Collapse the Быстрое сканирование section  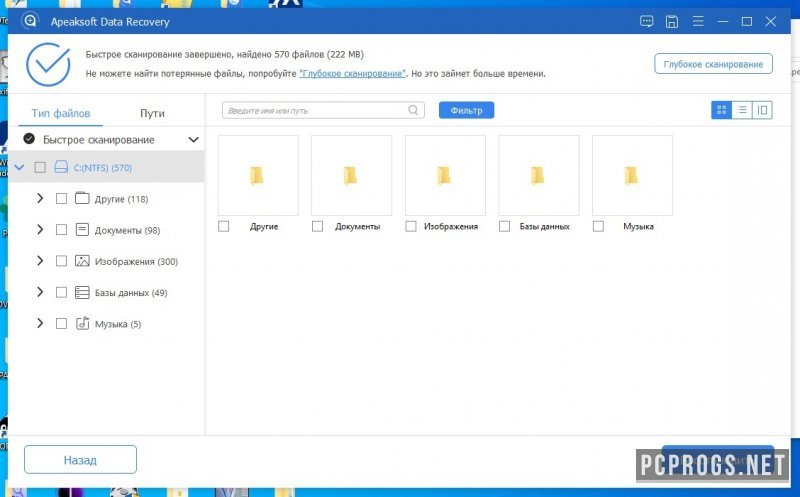(x=193, y=140)
